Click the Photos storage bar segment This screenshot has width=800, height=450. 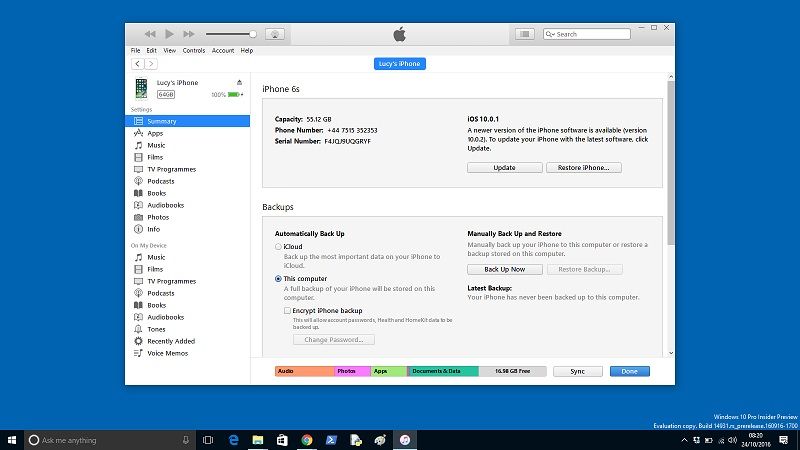pos(353,371)
